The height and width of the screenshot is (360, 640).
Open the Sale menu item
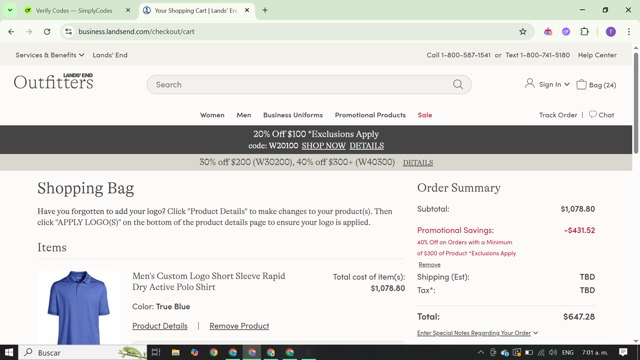(x=424, y=115)
